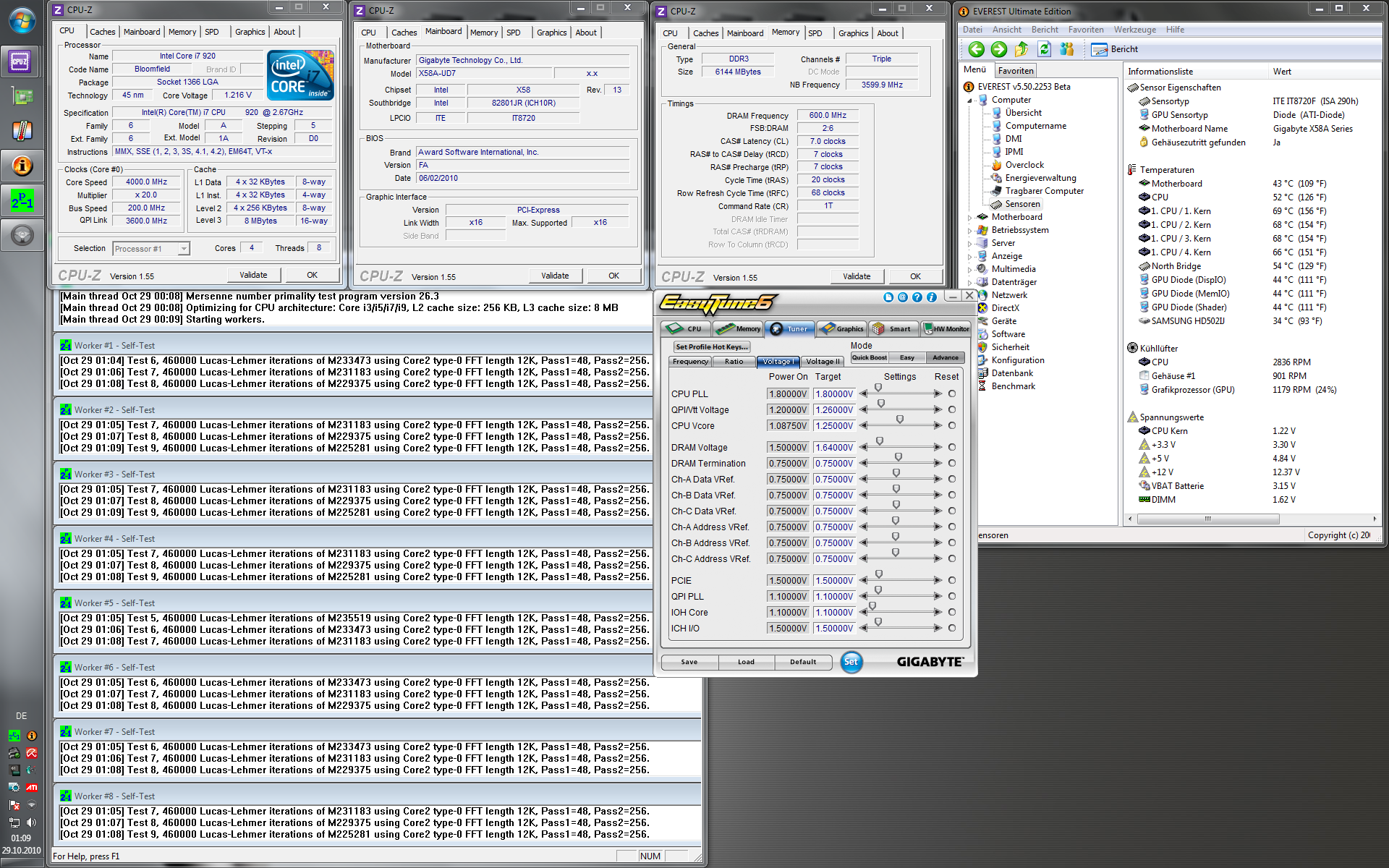Collapse the Computer tree node
This screenshot has width=1389, height=868.
969,100
